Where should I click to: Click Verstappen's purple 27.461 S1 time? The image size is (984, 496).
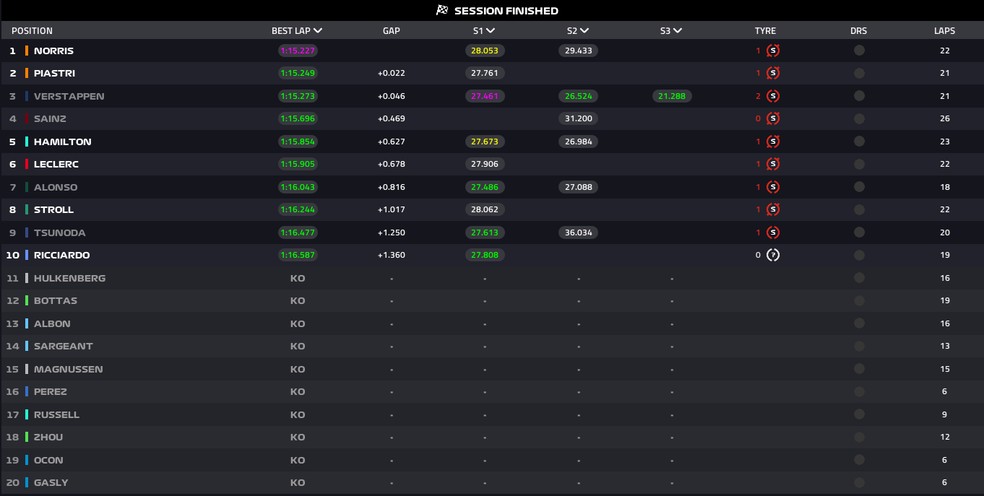(484, 97)
